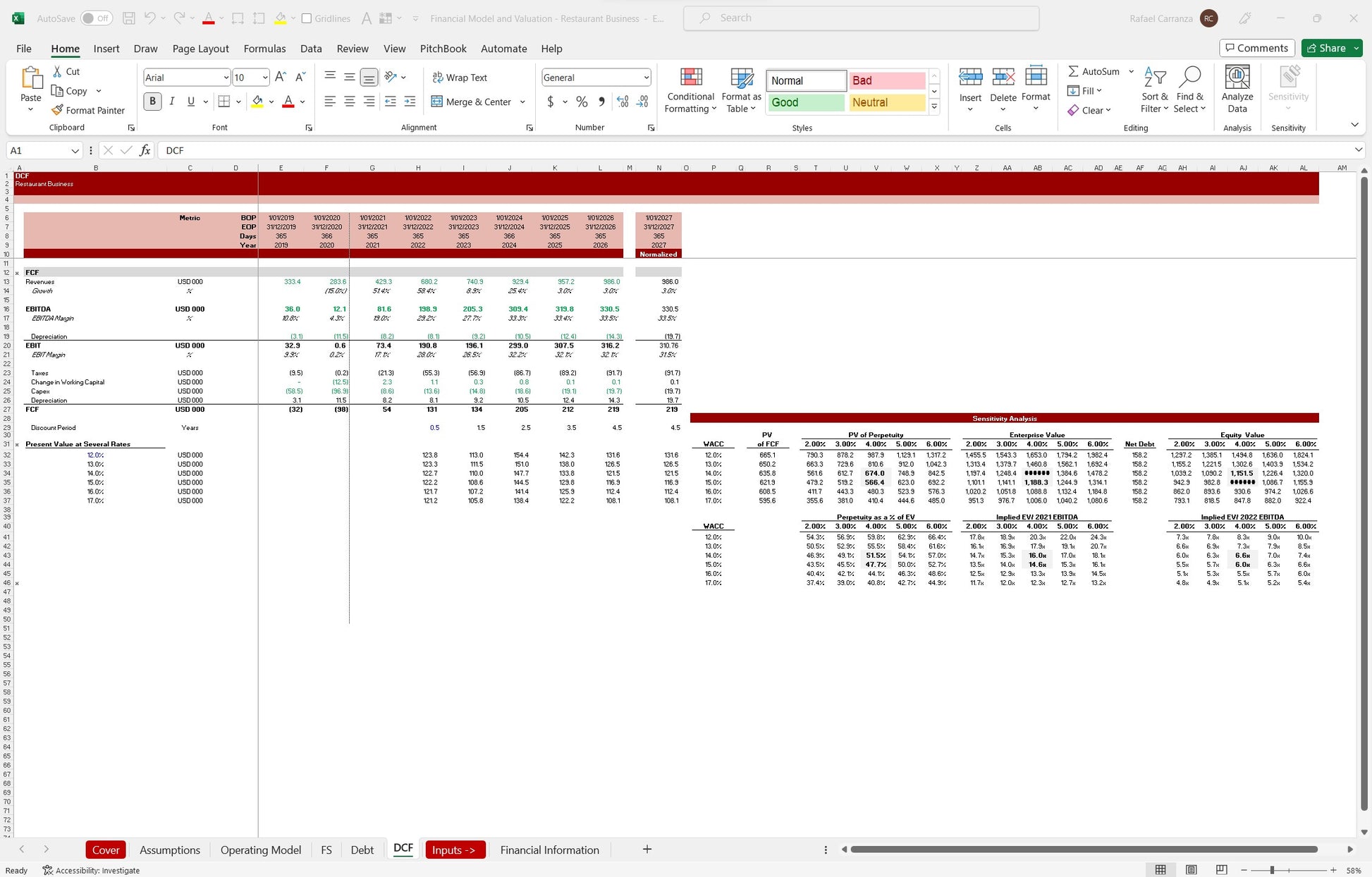Open the Comments pane
The width and height of the screenshot is (1372, 877).
coord(1256,48)
